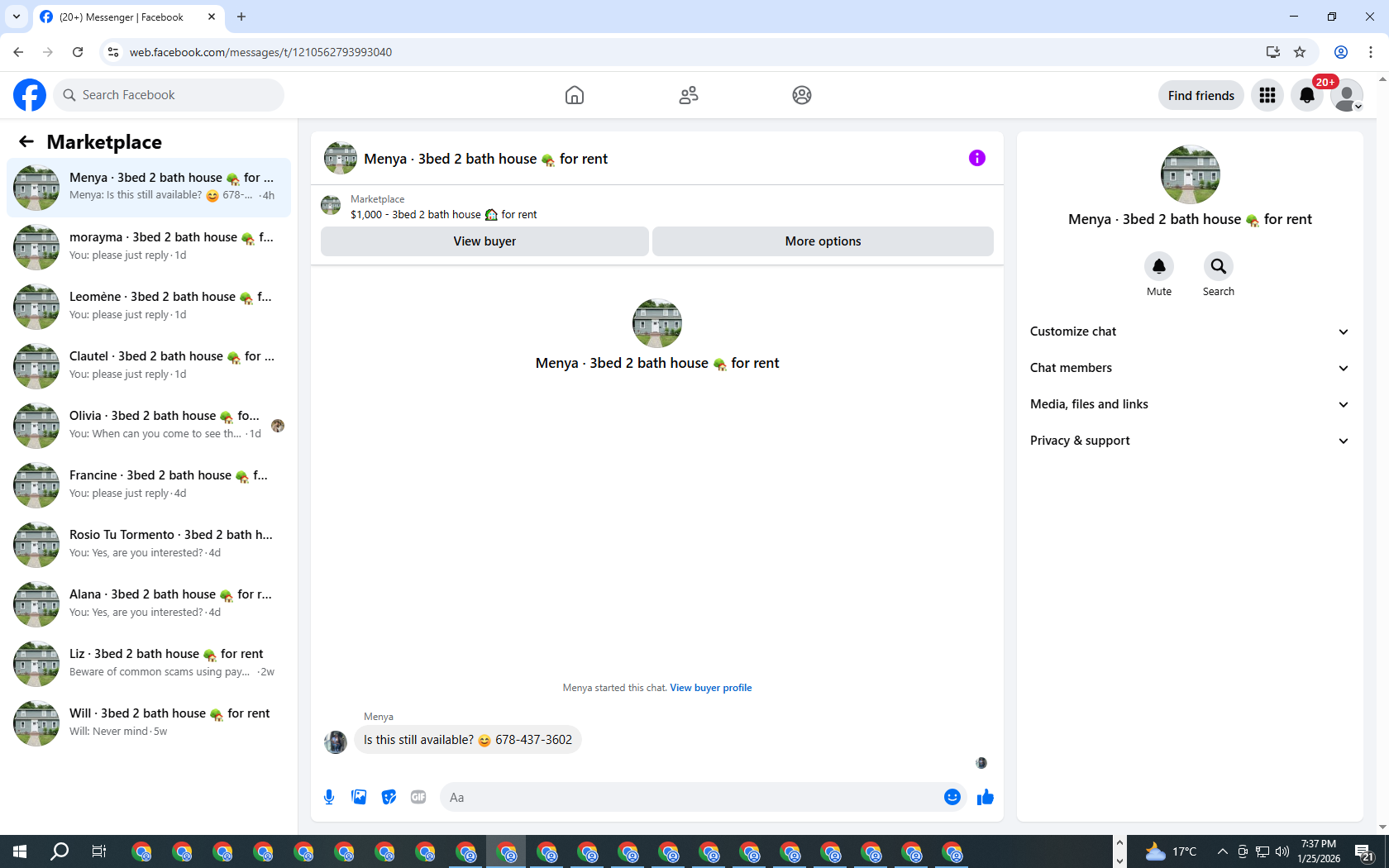
Task: Open the account profile avatar menu
Action: pyautogui.click(x=1347, y=95)
